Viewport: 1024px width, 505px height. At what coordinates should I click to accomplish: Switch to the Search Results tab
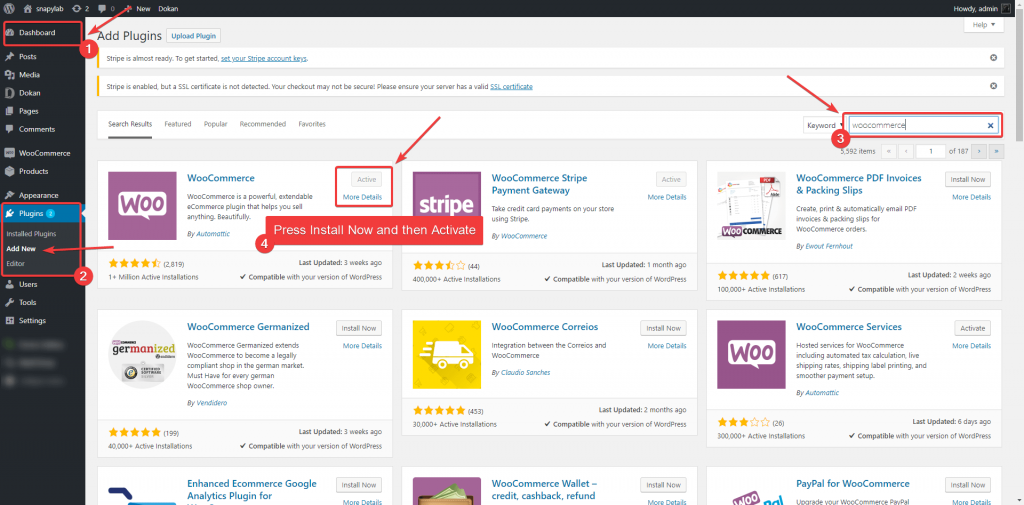click(x=130, y=124)
